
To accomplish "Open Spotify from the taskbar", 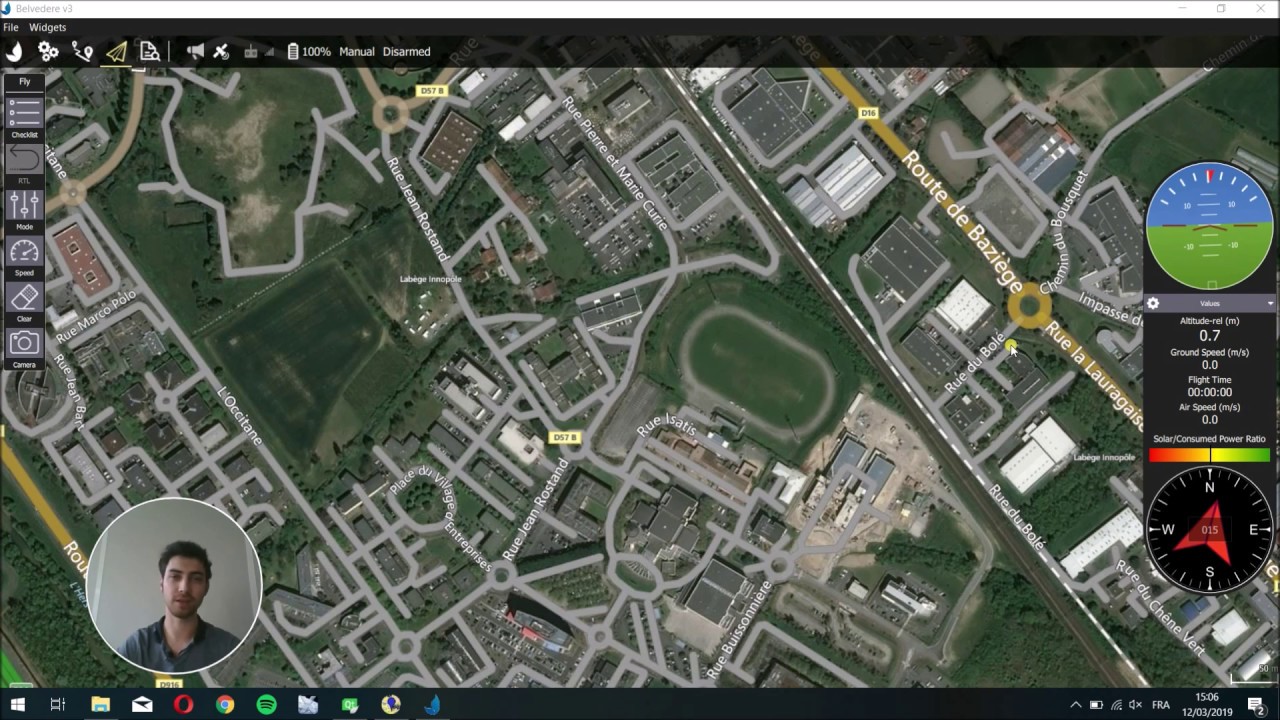I will [266, 705].
